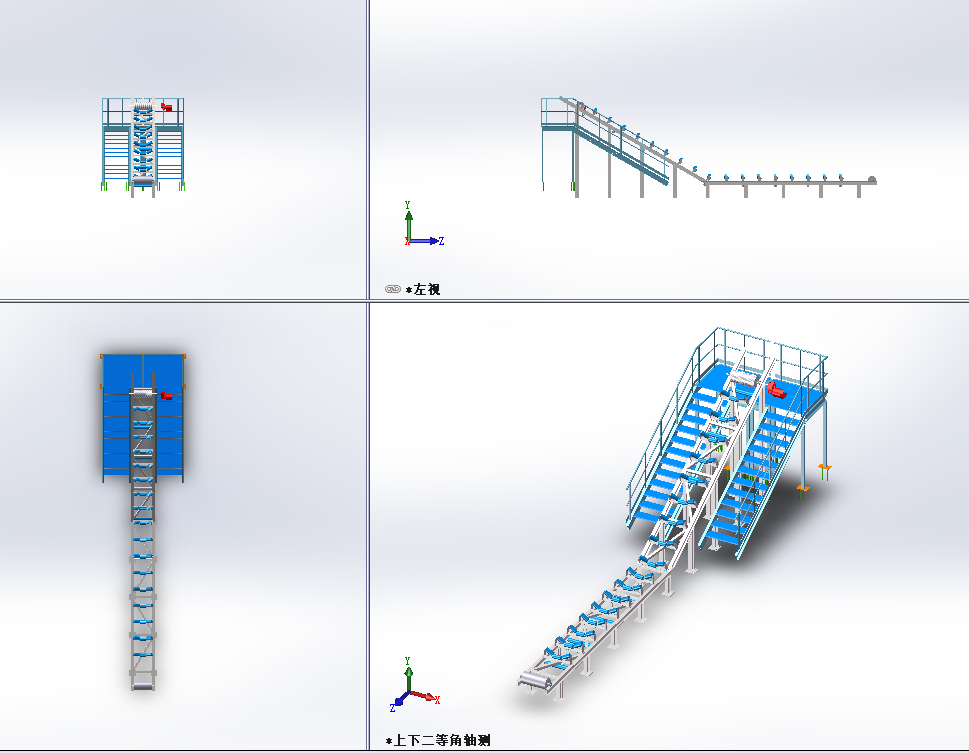Click the XYZ triad in the 左视 viewport
The image size is (969, 753).
click(x=423, y=224)
